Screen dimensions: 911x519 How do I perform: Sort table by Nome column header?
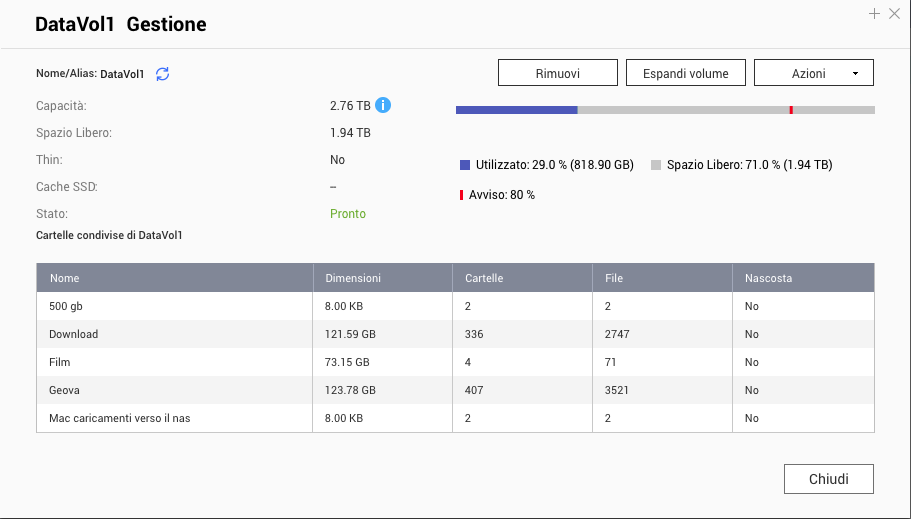65,278
